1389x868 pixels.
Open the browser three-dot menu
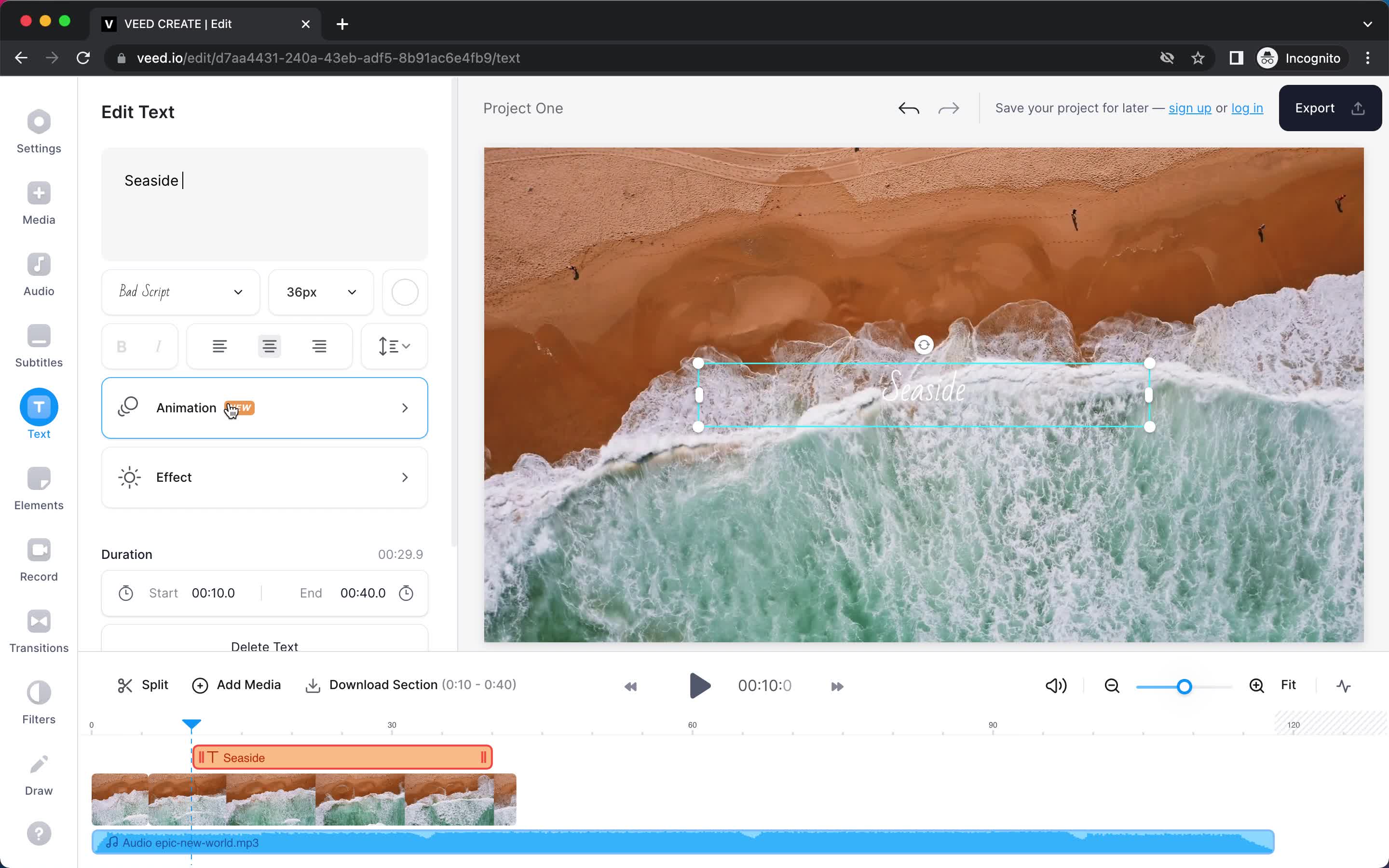click(1368, 58)
